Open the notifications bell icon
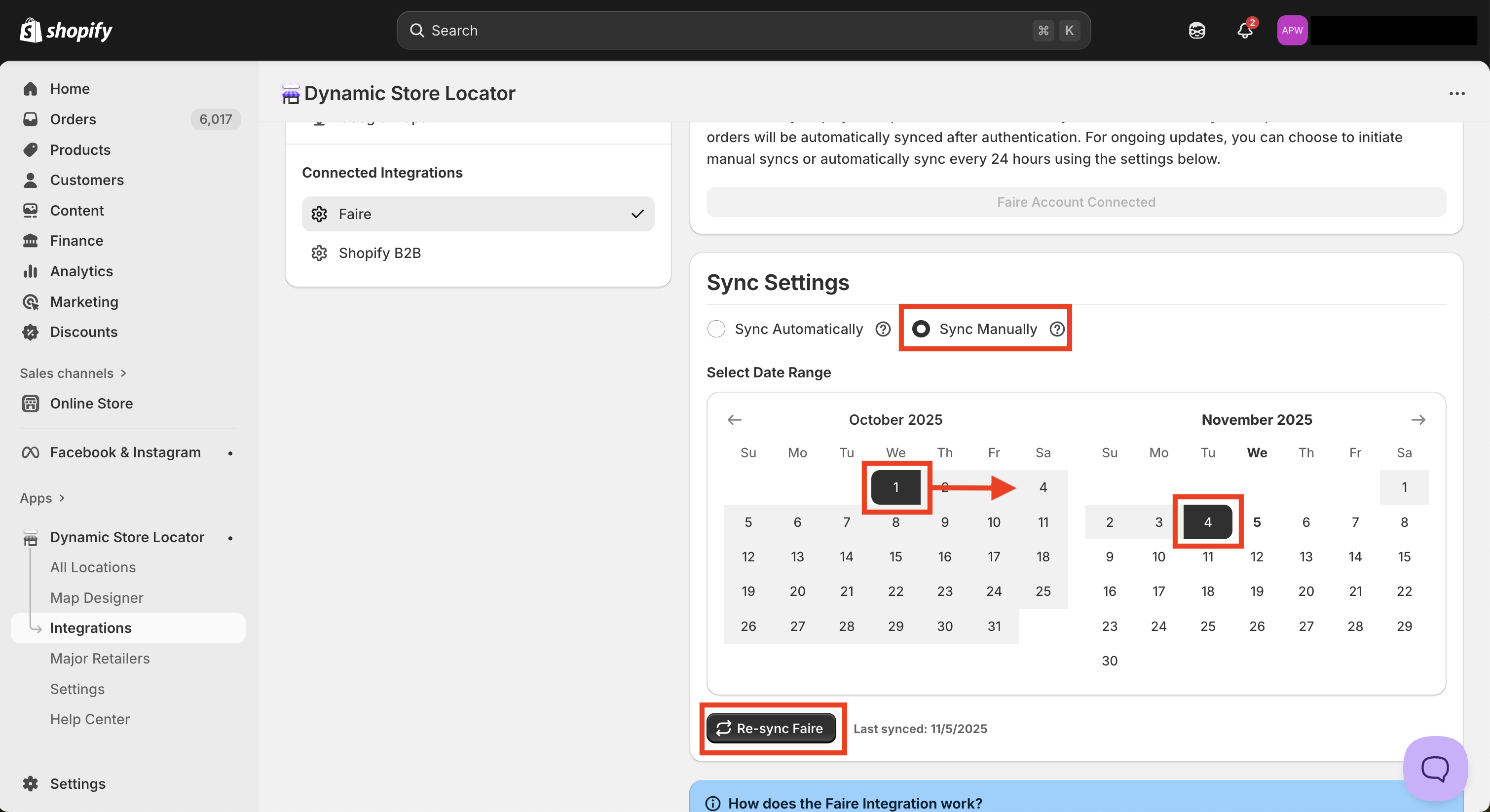1490x812 pixels. tap(1244, 30)
